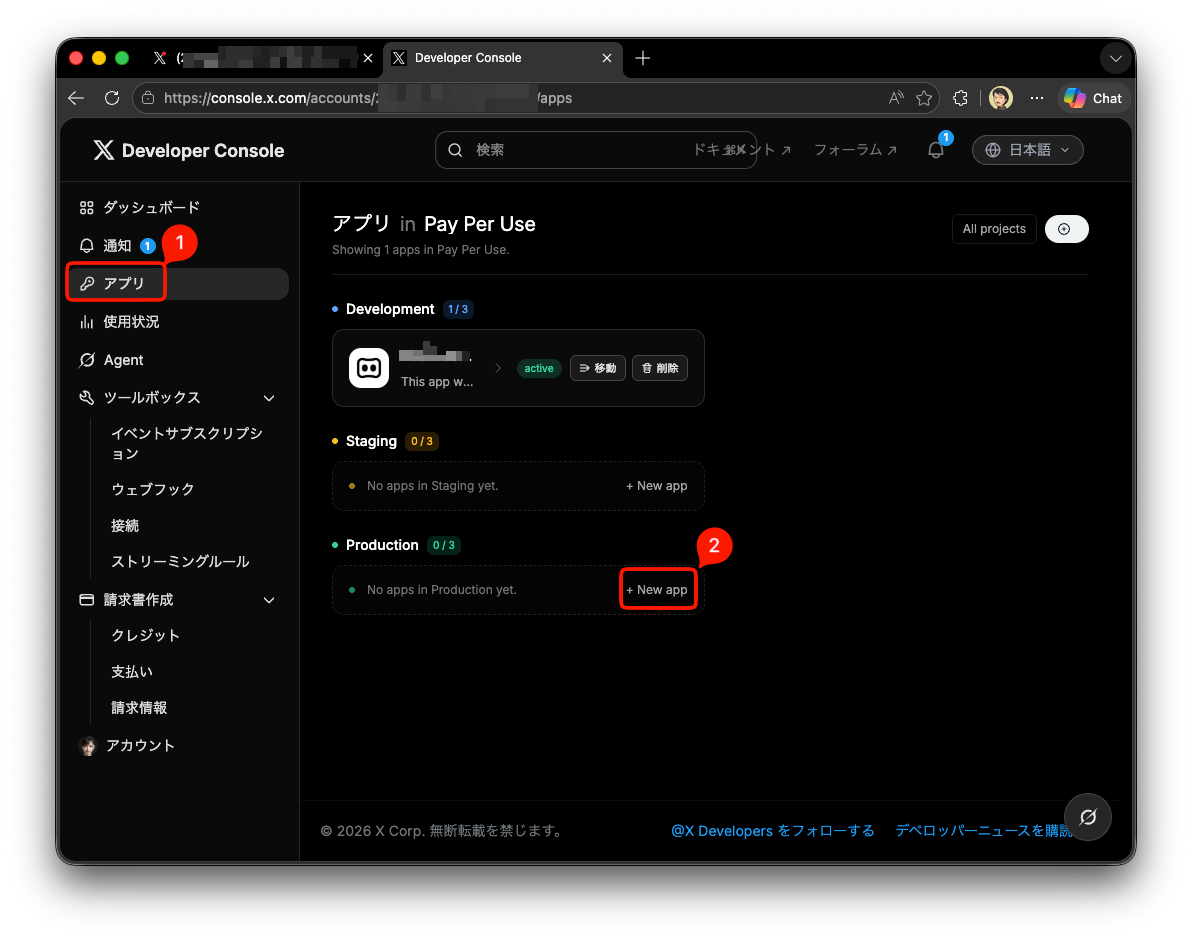Open イベントサブスクリプション item
Image resolution: width=1192 pixels, height=939 pixels.
(187, 443)
